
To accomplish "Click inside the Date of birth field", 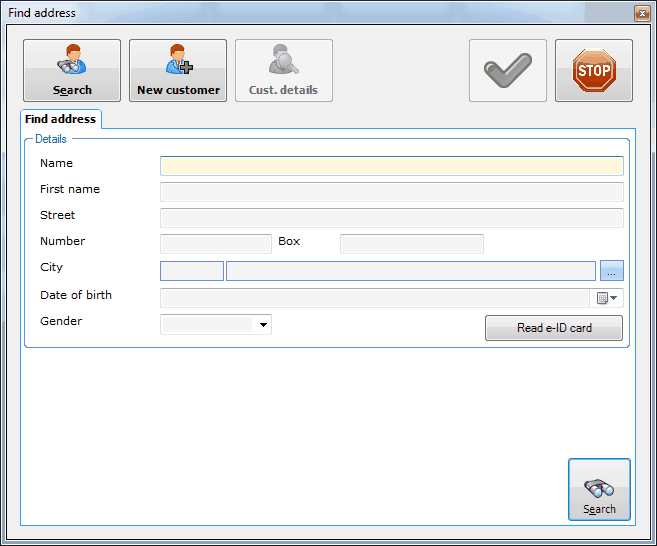I will point(376,297).
